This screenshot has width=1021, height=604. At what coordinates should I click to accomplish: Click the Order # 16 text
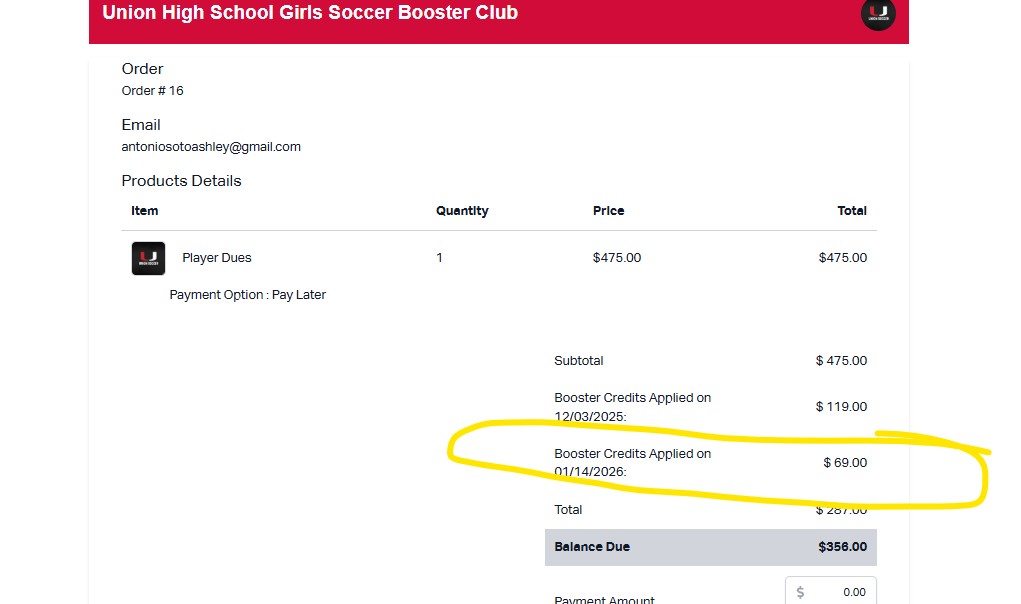[x=153, y=91]
